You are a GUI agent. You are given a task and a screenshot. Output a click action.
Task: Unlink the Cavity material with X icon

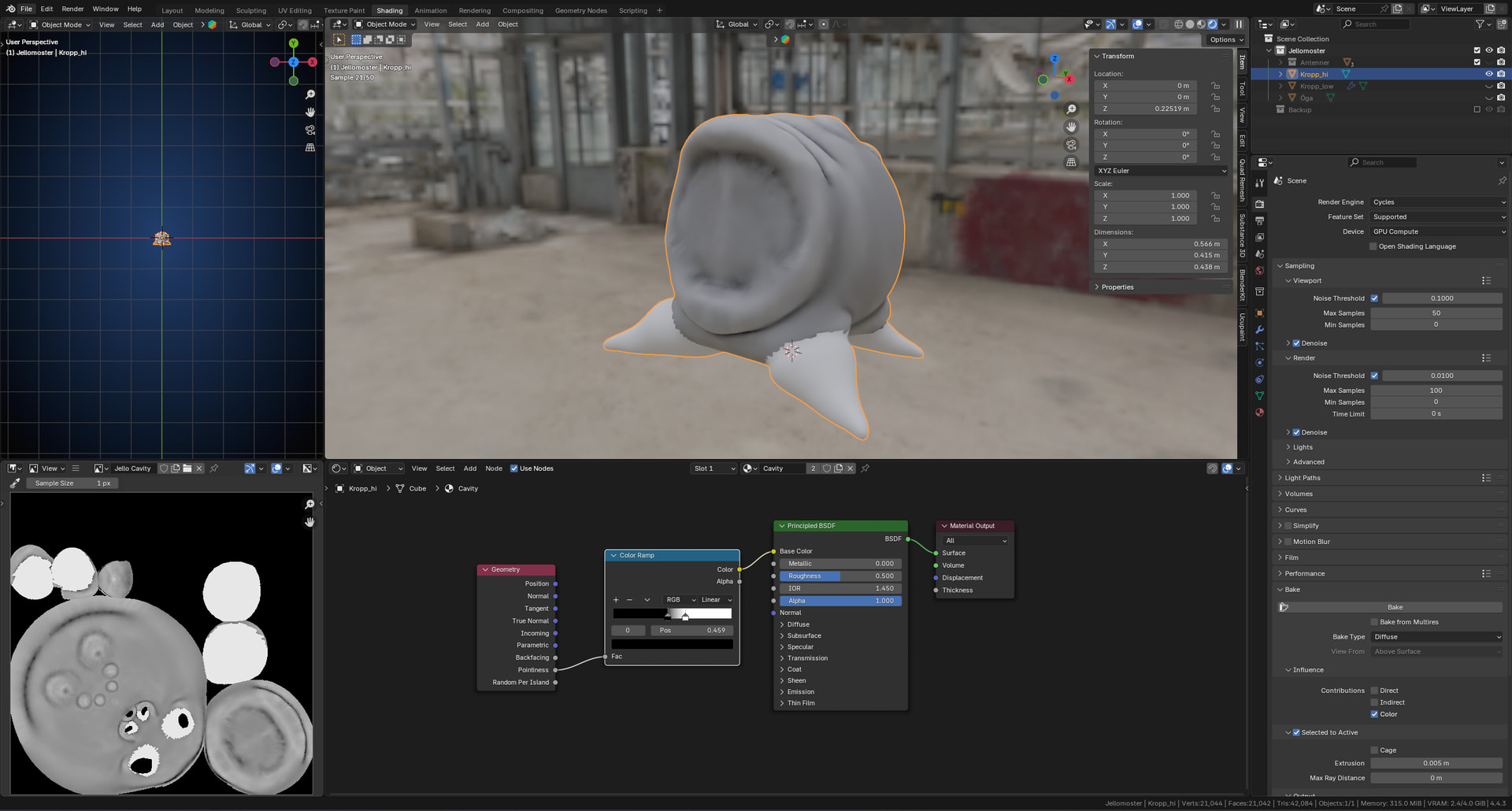(850, 468)
